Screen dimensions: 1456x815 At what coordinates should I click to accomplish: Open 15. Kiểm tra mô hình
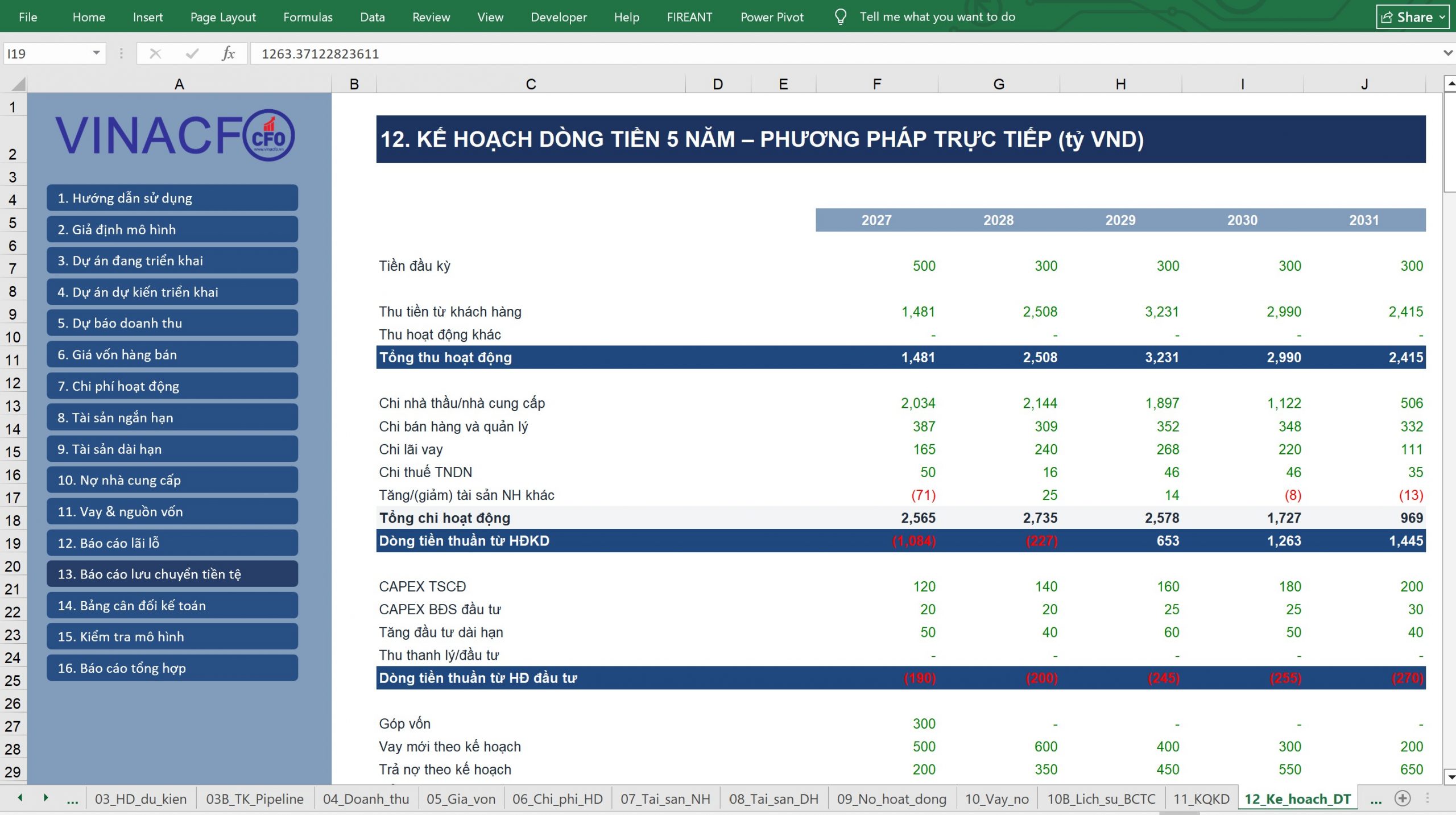tap(172, 636)
